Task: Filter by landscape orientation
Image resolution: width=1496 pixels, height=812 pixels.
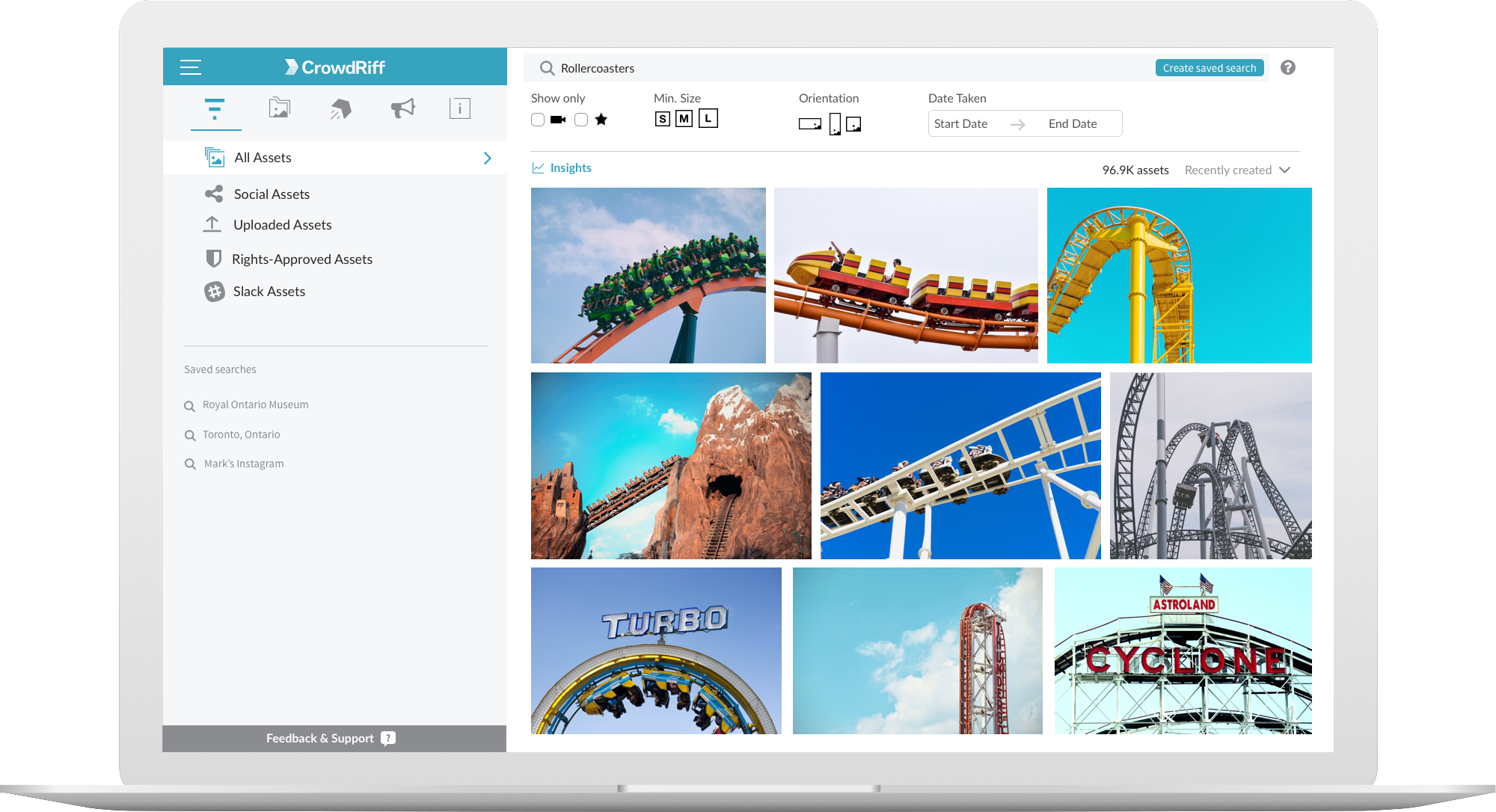Action: 810,124
